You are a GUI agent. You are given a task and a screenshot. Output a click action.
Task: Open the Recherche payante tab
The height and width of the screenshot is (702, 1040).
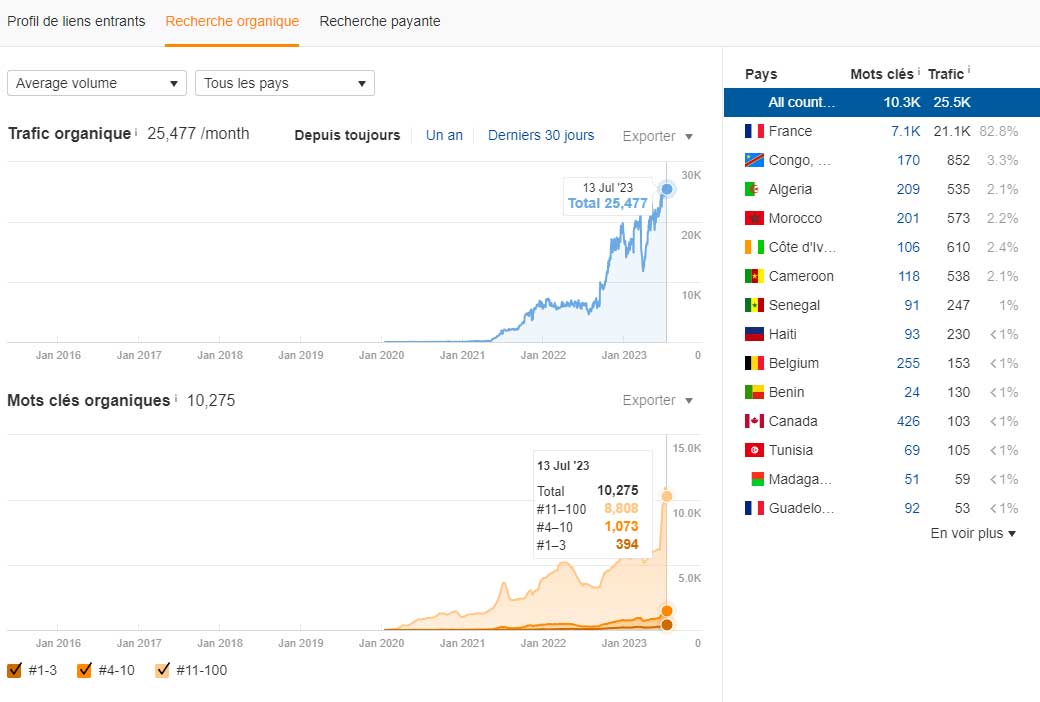[379, 21]
